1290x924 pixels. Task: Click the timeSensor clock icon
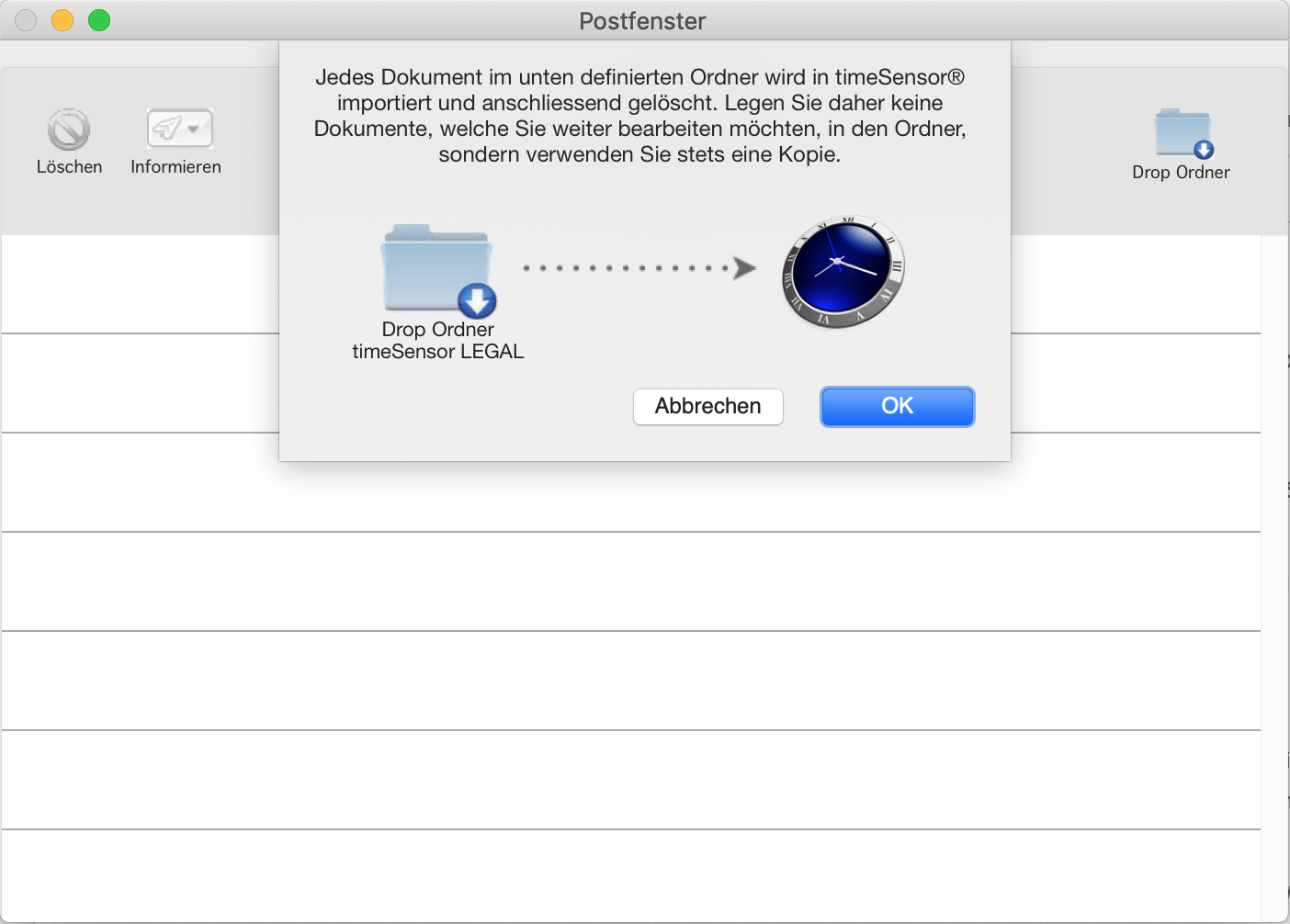[x=843, y=272]
